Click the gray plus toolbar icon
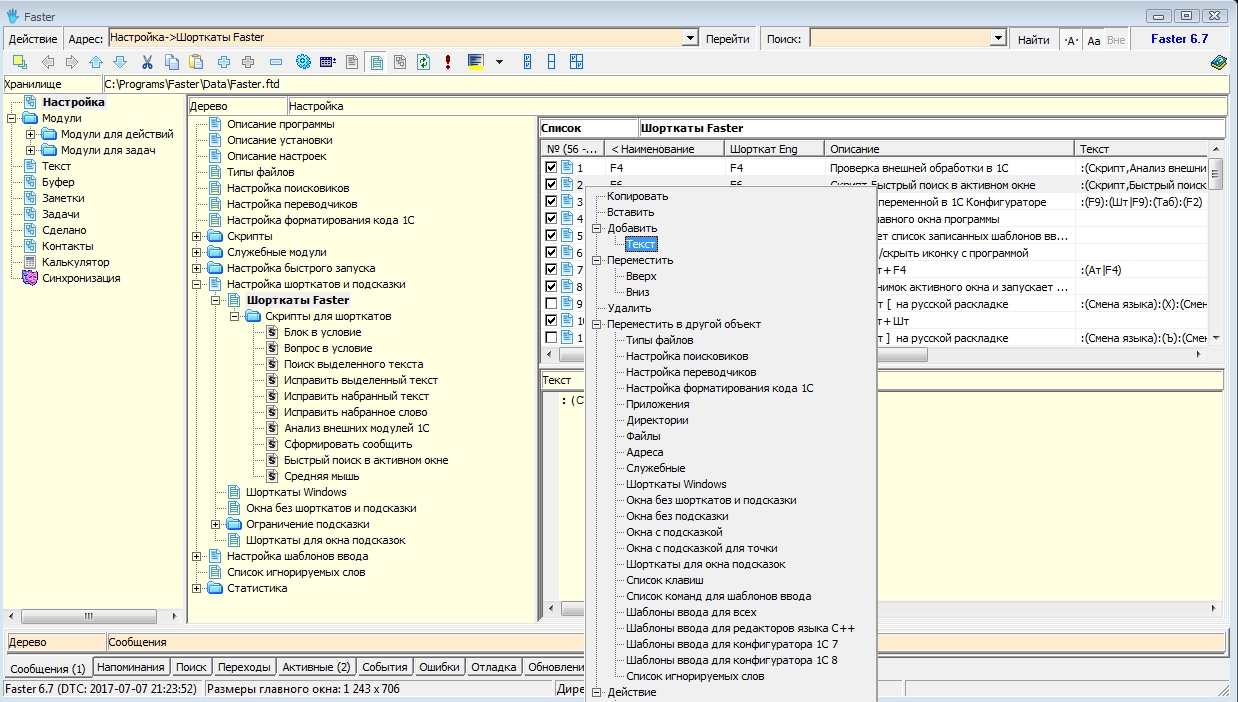This screenshot has width=1238, height=702. coord(248,62)
